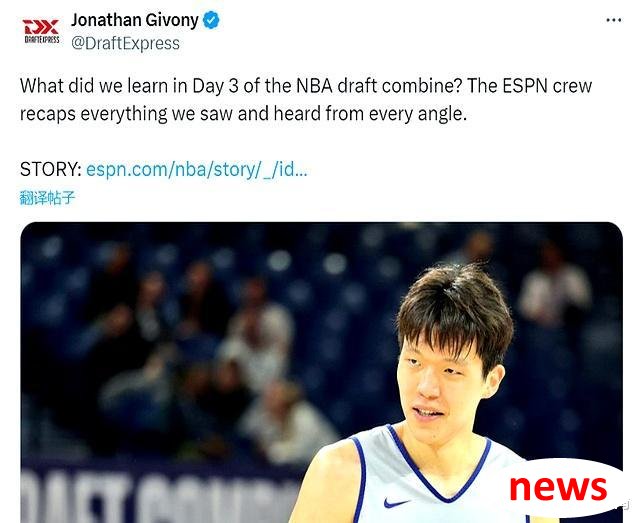The height and width of the screenshot is (523, 640).
Task: Open Jonathan Givony's profile name
Action: (135, 20)
